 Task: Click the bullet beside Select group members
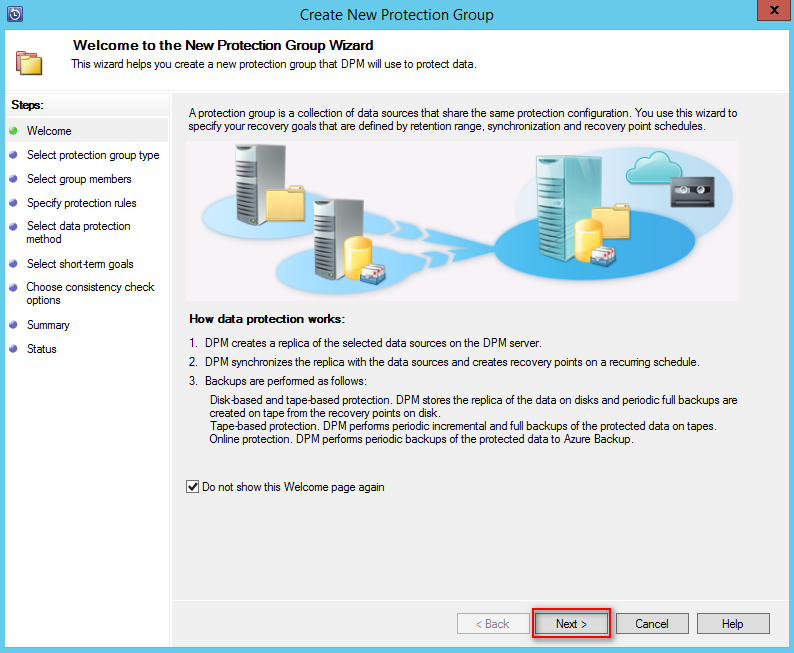(14, 179)
